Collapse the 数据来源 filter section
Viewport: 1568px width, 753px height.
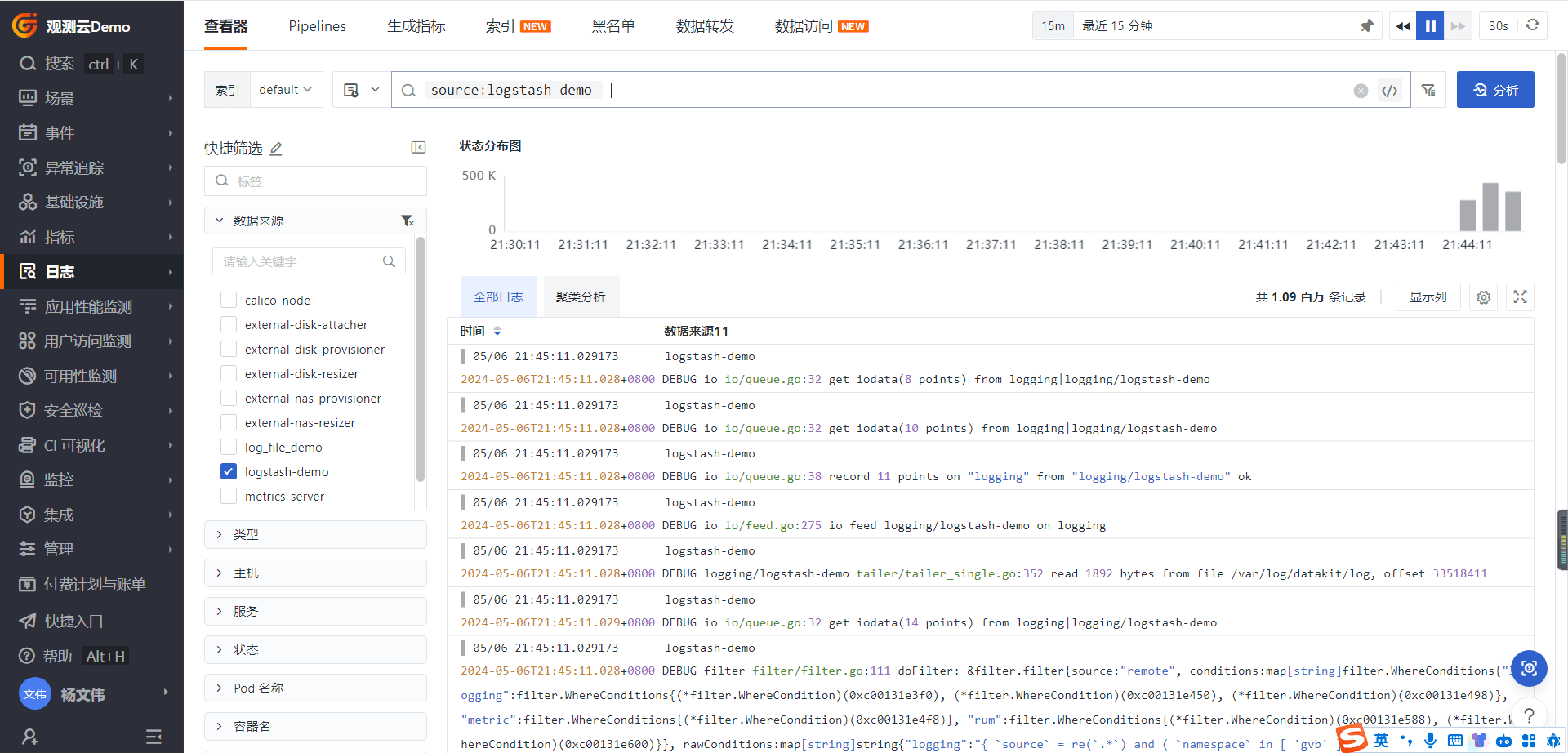click(219, 221)
